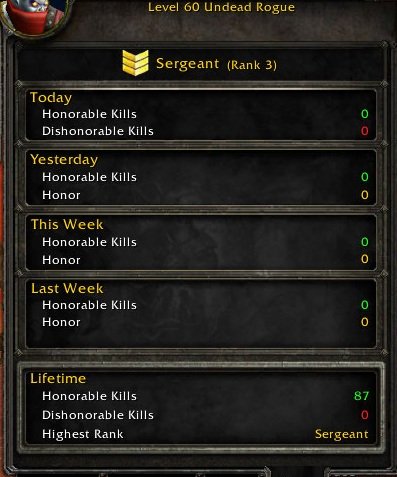Screen dimensions: 397x477
Task: Click the Sergeant rank chevron icon
Action: pyautogui.click(x=135, y=63)
